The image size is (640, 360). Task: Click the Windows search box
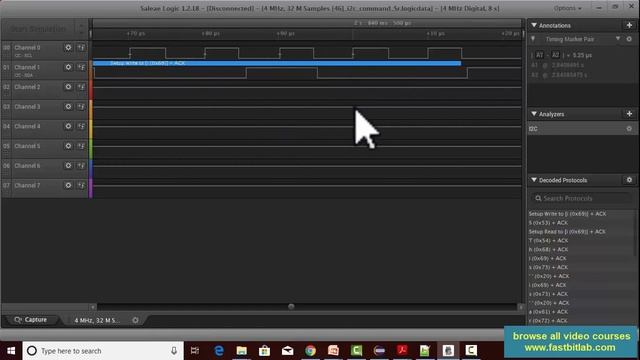(103, 351)
